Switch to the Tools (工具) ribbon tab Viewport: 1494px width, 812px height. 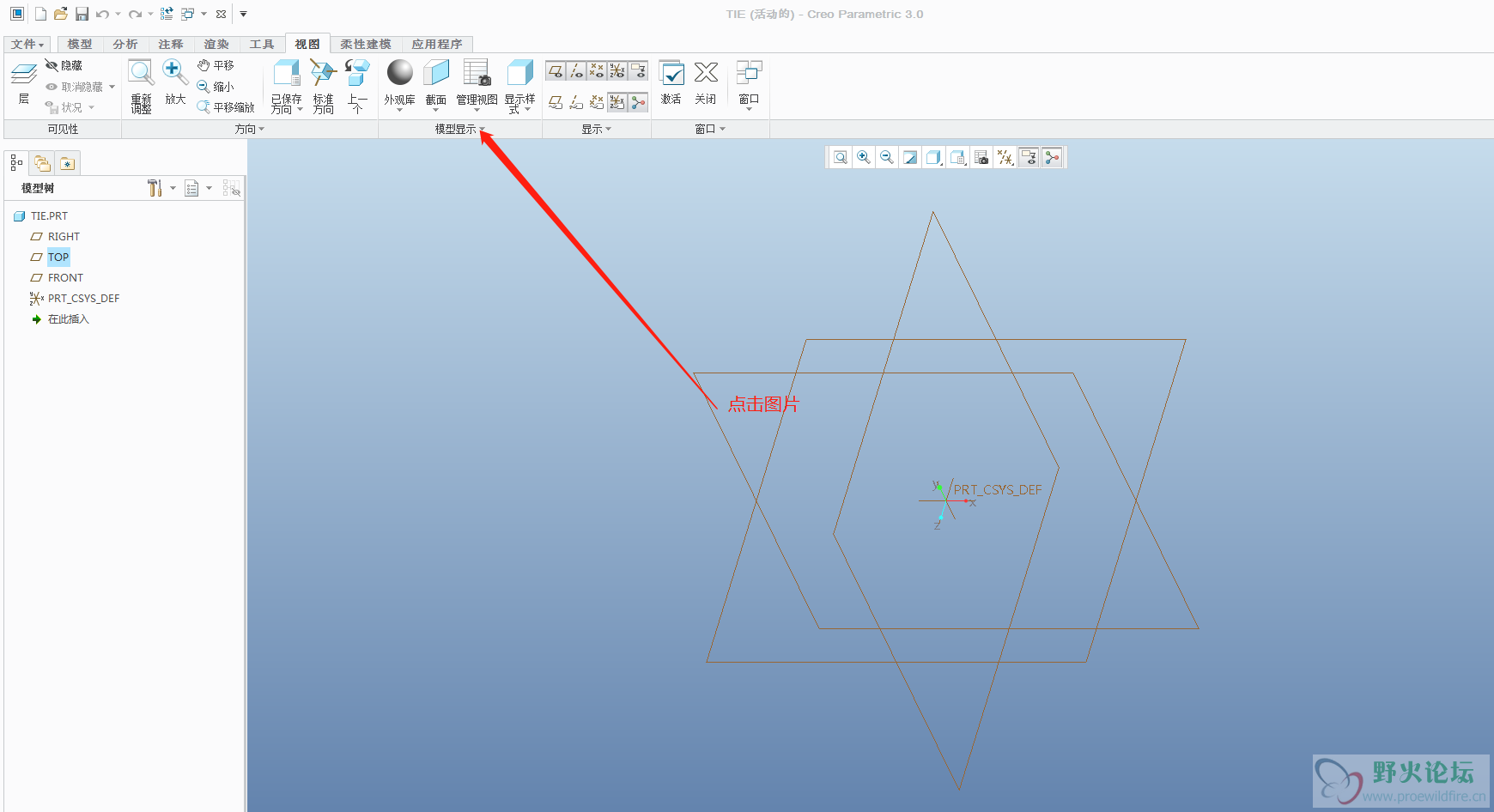[262, 44]
